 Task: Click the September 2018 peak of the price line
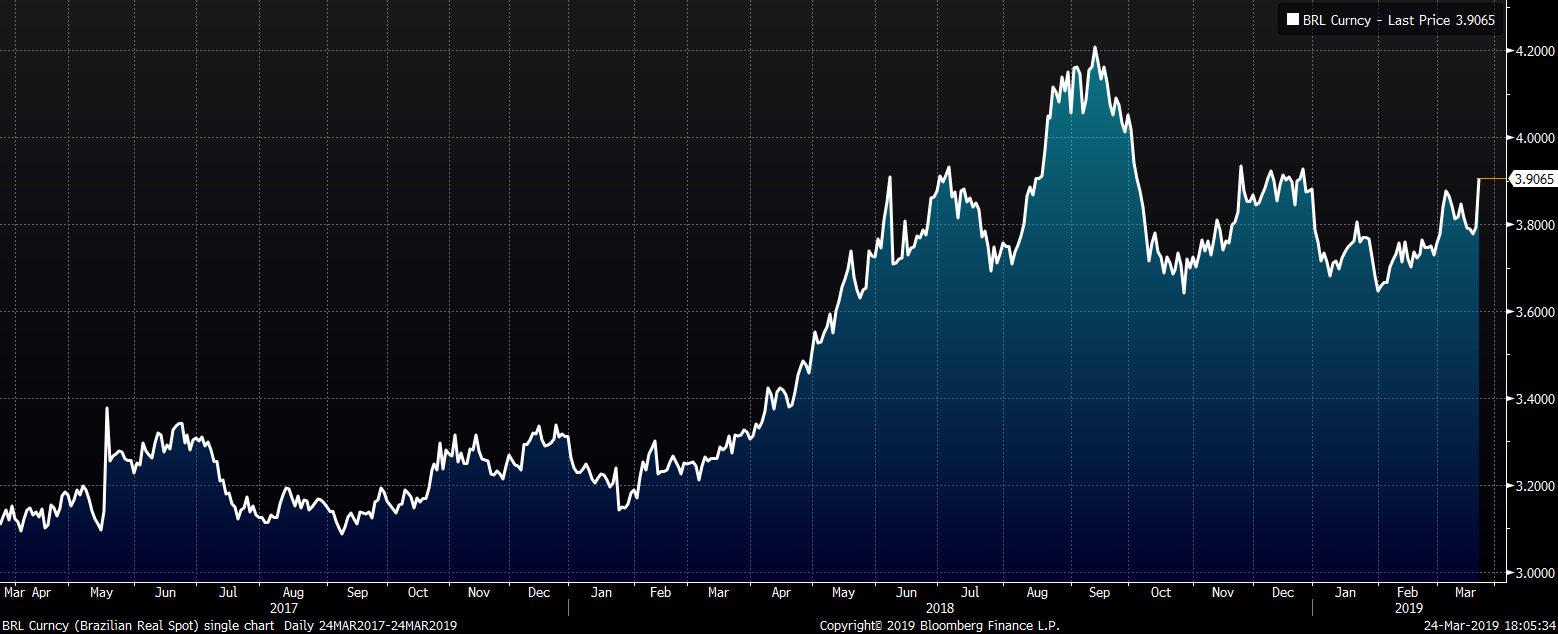click(1095, 47)
